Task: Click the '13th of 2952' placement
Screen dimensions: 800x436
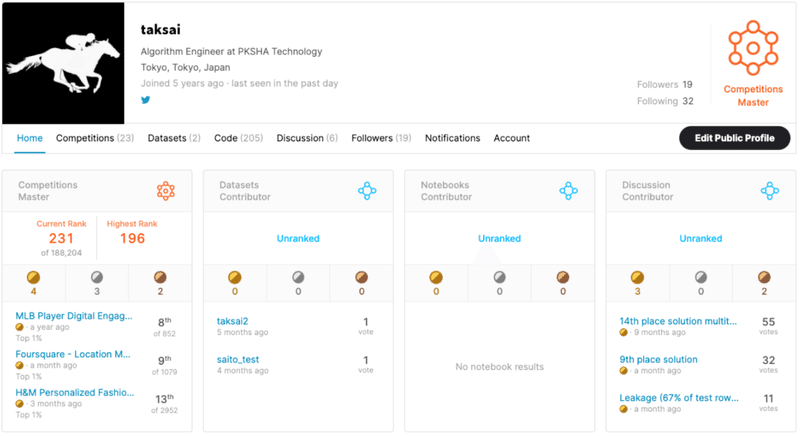Action: [164, 403]
